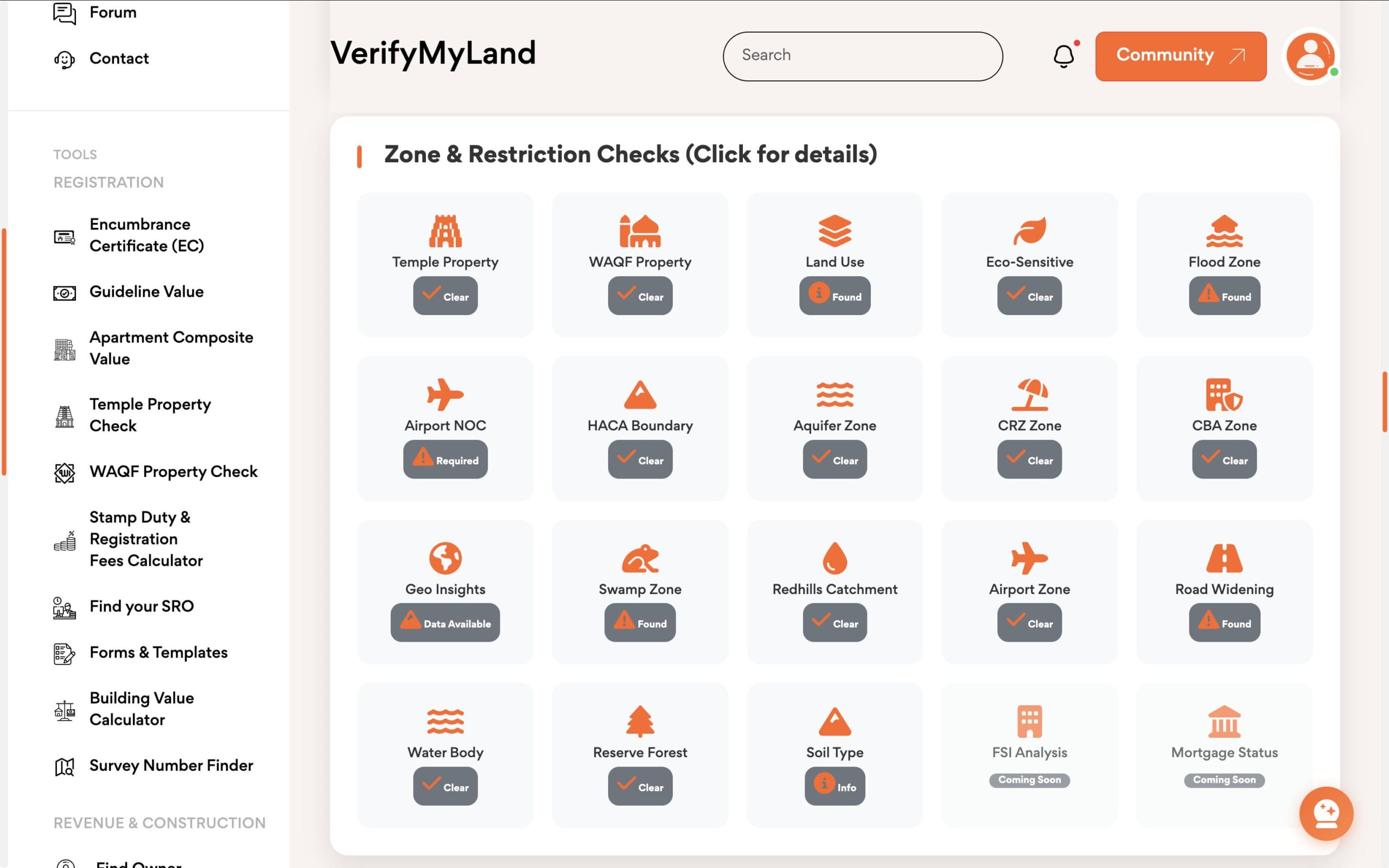The width and height of the screenshot is (1389, 868).
Task: Click the Community button
Action: pyautogui.click(x=1180, y=56)
